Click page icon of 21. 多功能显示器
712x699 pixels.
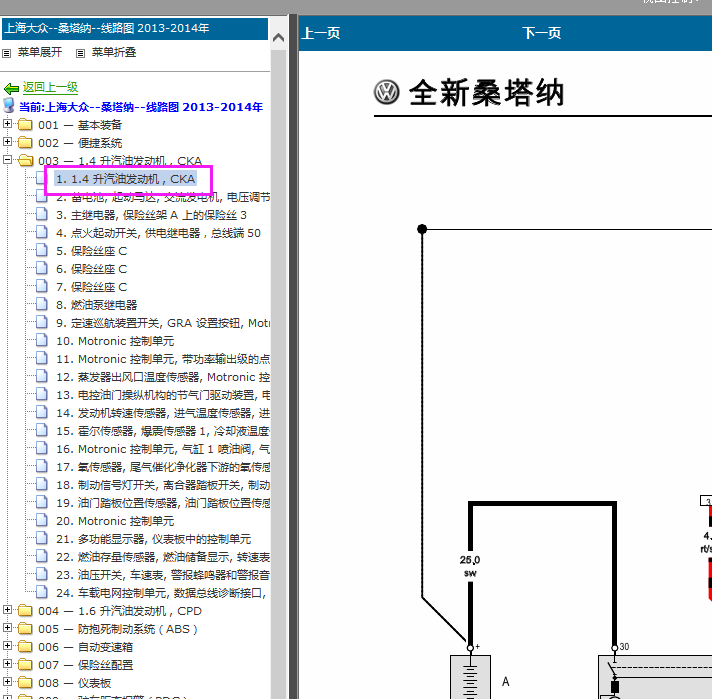41,538
